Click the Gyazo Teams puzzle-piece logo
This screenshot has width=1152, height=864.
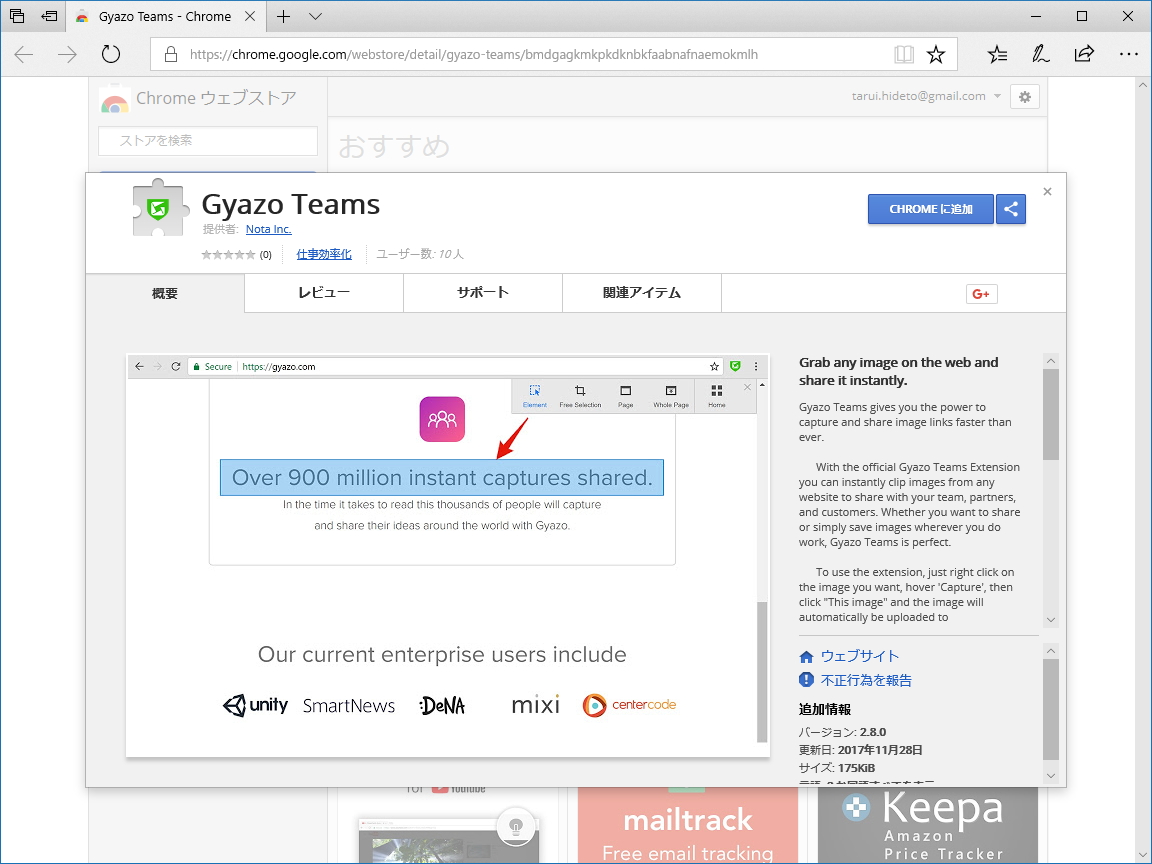pos(157,207)
